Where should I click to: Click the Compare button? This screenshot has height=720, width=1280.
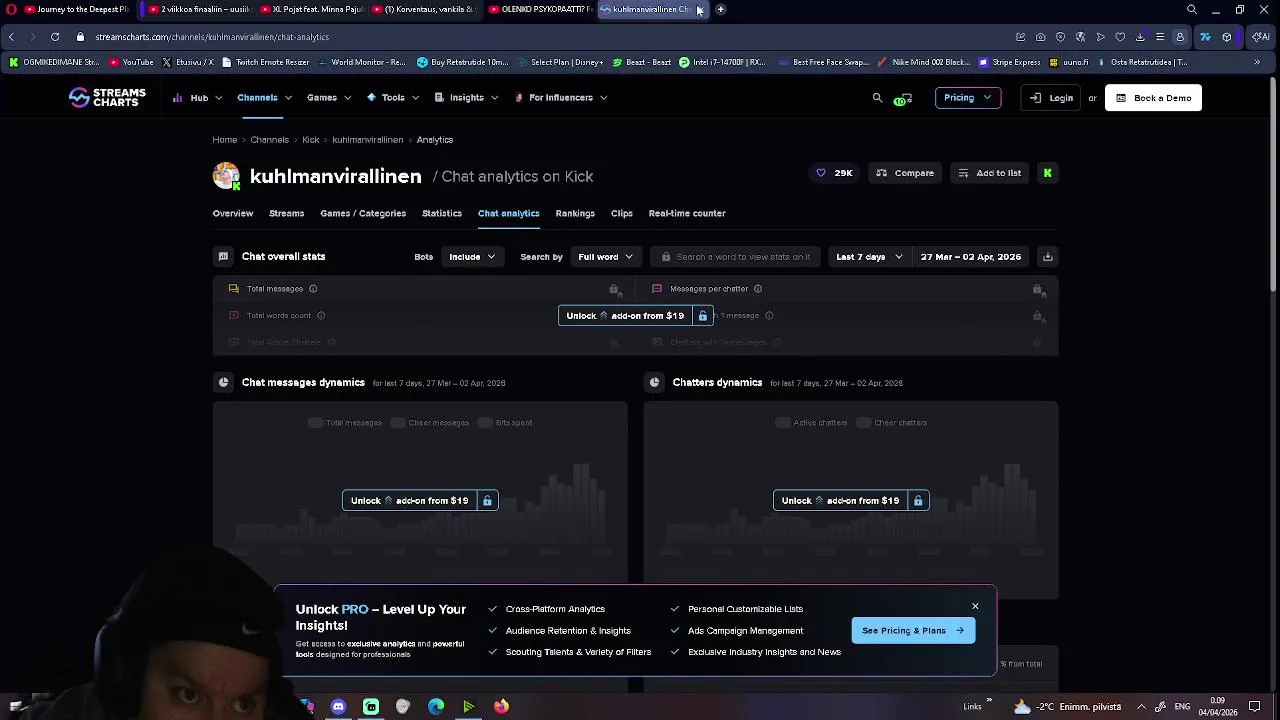pyautogui.click(x=905, y=173)
